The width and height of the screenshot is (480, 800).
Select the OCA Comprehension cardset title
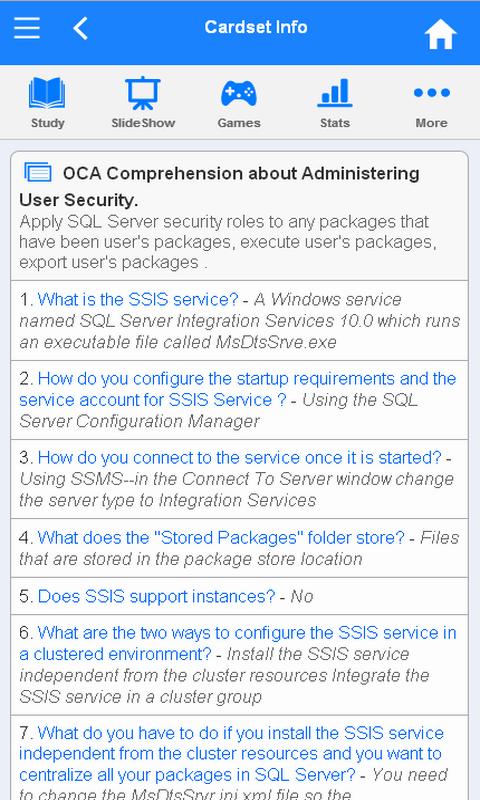pyautogui.click(x=219, y=186)
